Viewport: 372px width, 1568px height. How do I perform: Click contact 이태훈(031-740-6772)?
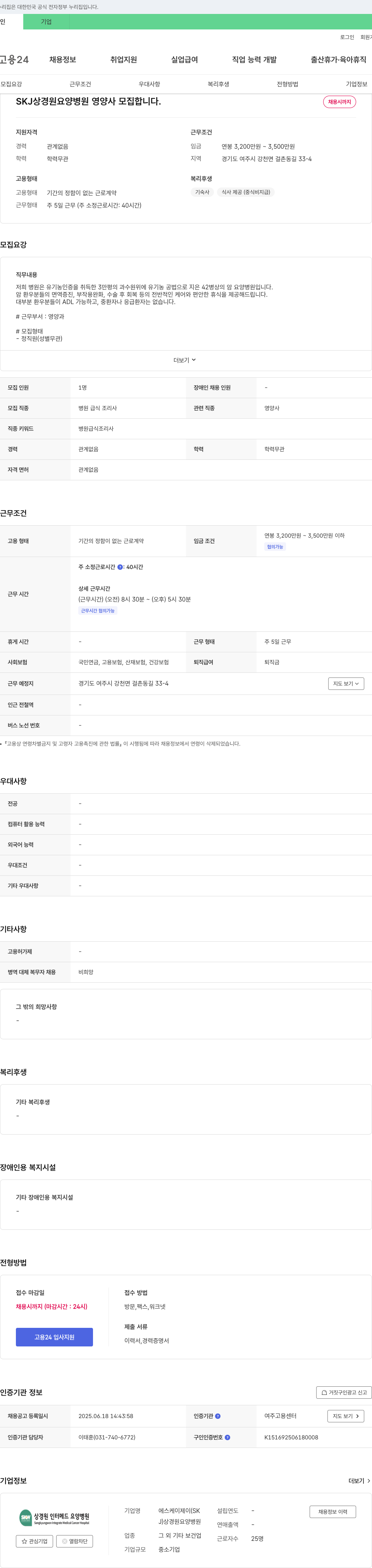click(107, 1437)
